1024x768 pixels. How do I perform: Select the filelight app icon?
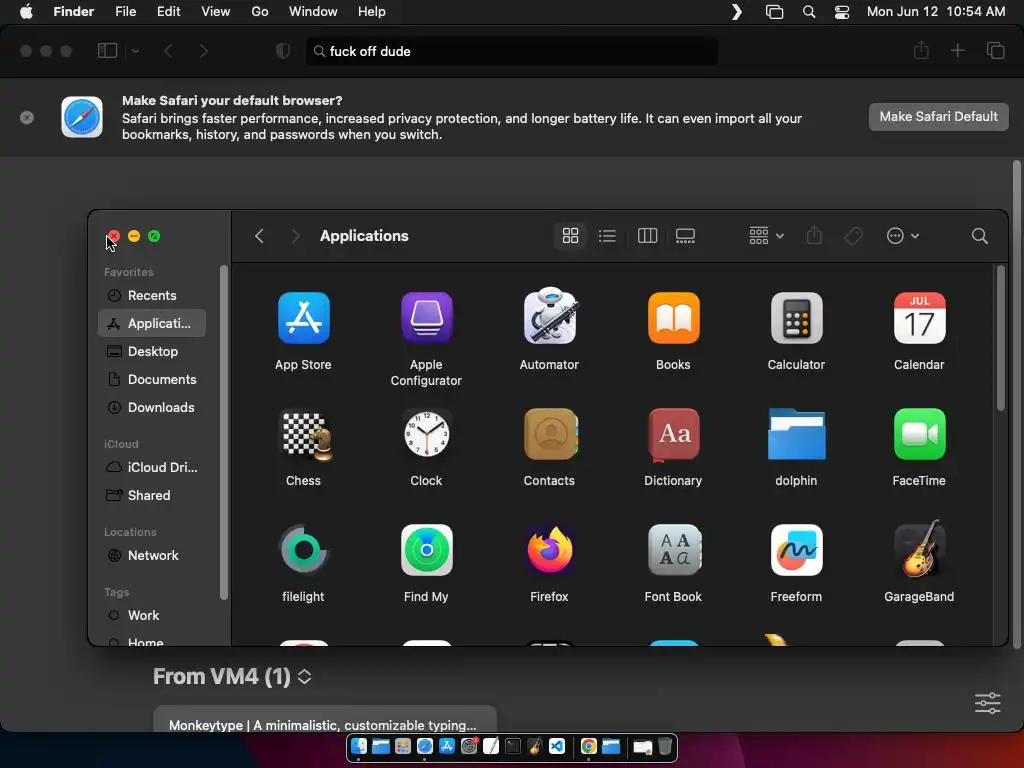pos(304,550)
